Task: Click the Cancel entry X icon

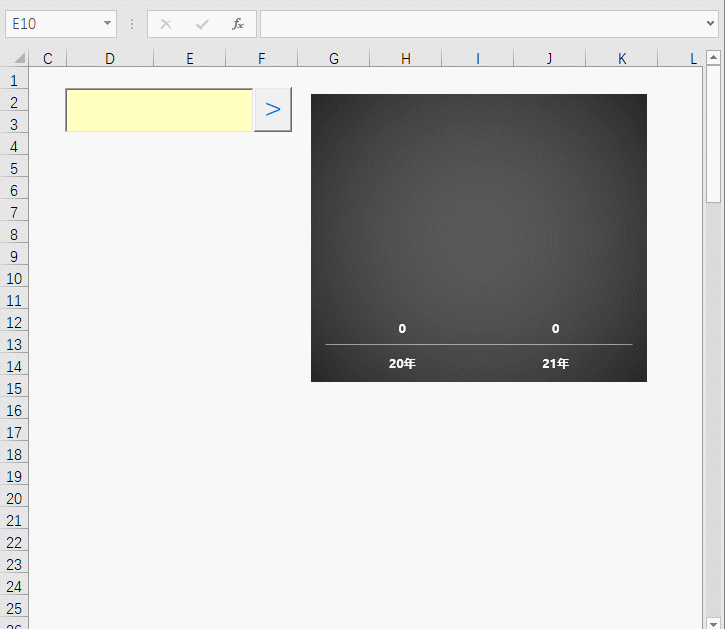Action: (166, 24)
